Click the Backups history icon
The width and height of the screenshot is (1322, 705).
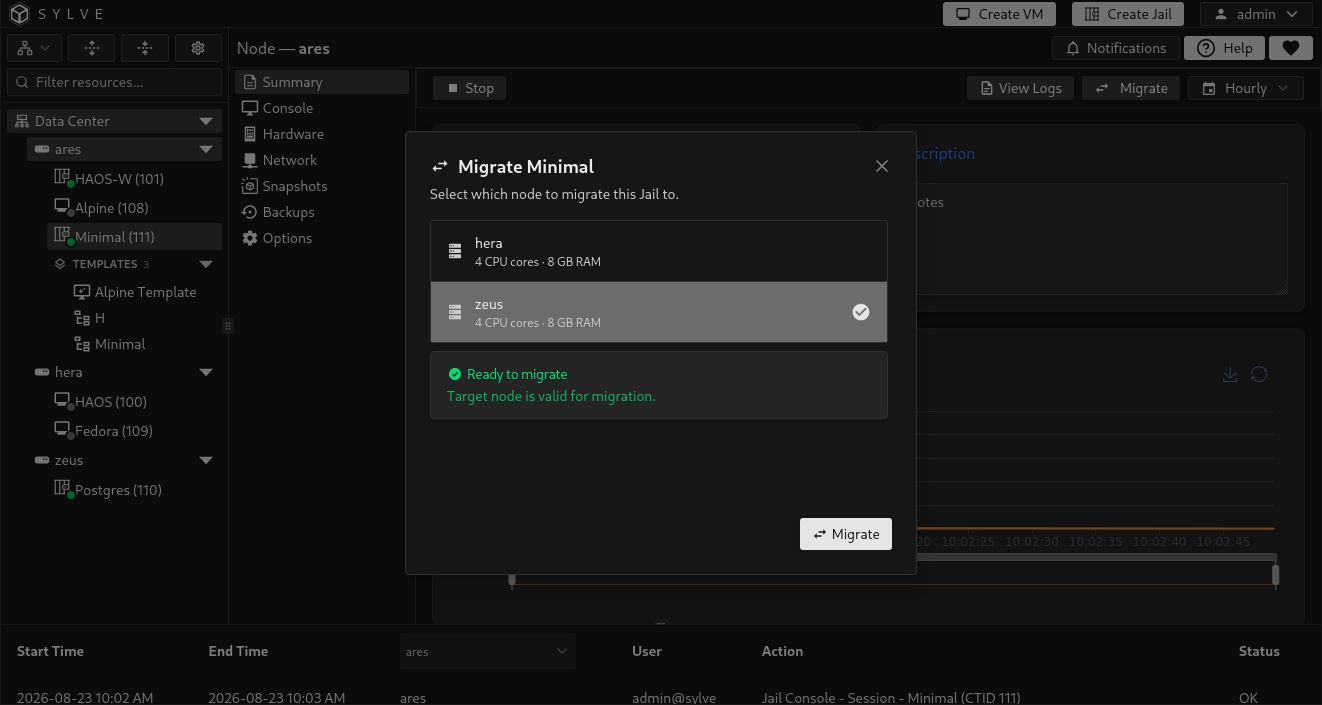click(250, 212)
